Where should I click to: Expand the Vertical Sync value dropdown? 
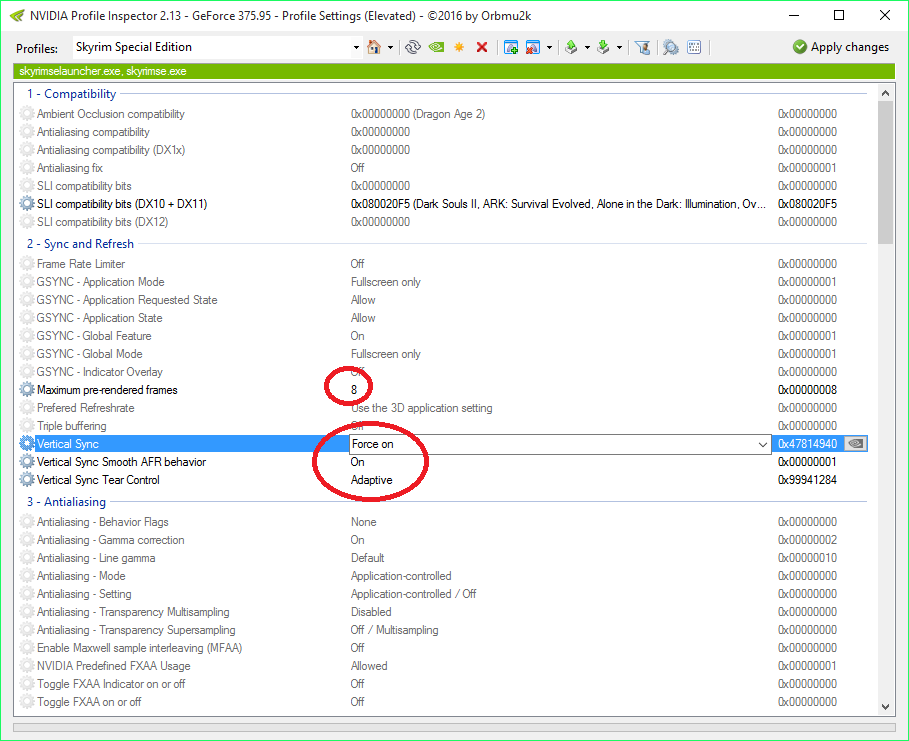click(x=762, y=444)
